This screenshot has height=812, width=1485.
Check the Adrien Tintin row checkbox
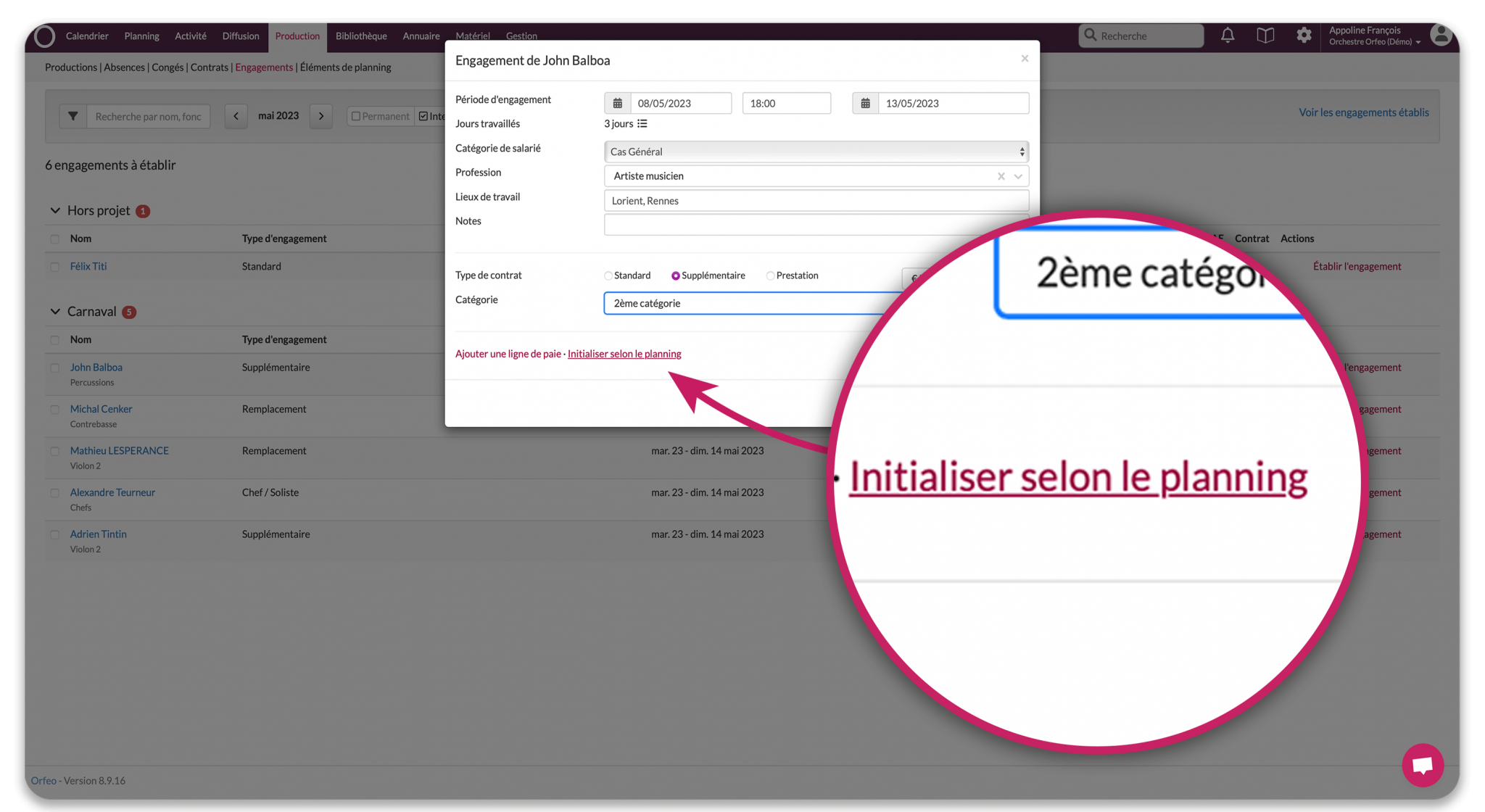click(x=55, y=534)
